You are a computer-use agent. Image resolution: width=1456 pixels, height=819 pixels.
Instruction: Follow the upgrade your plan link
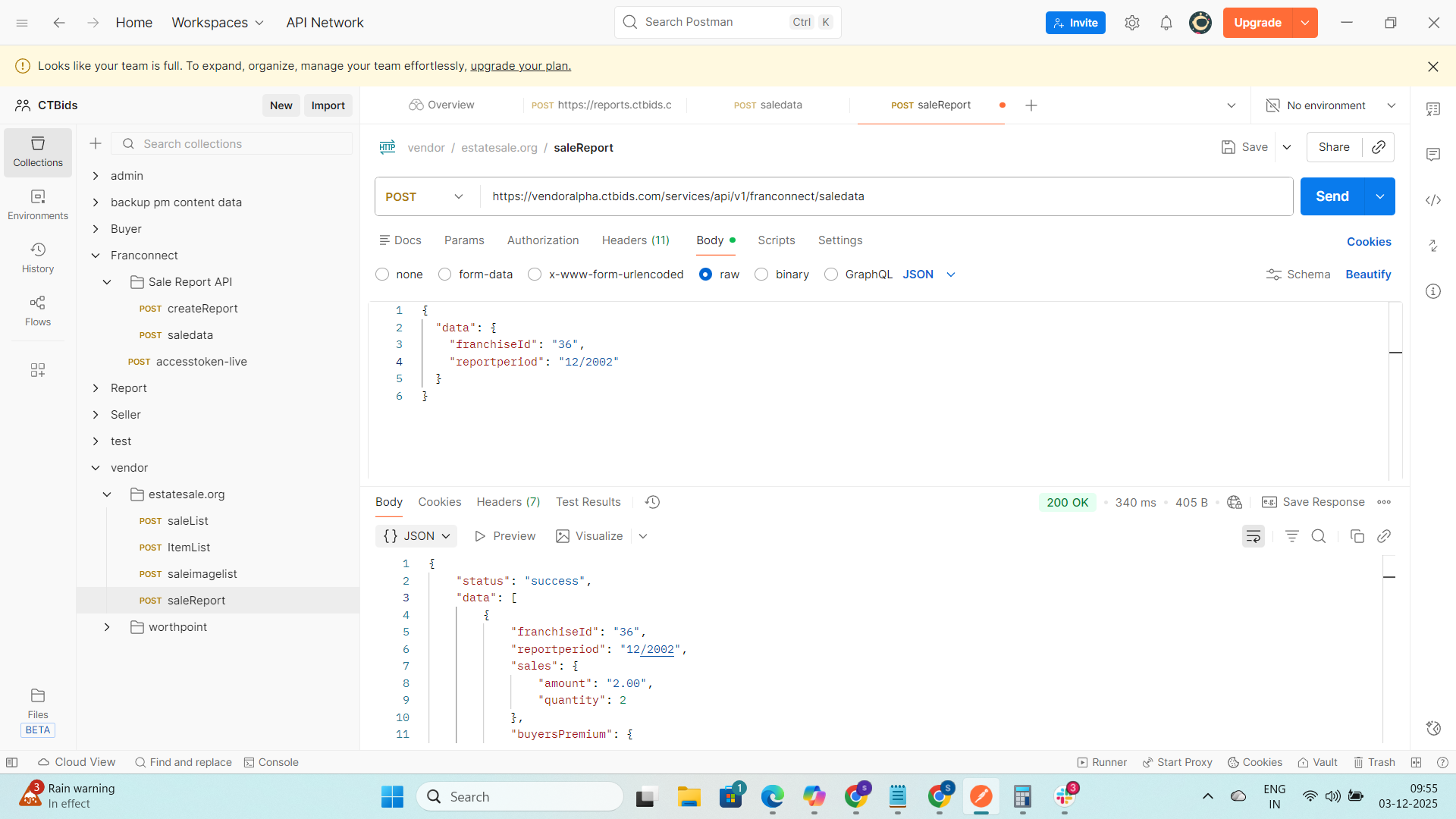pos(520,66)
